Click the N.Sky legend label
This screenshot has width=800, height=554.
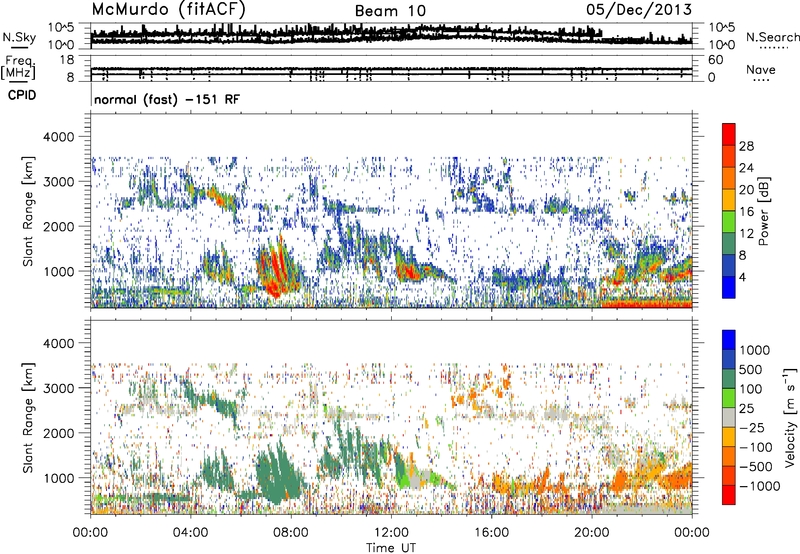tap(19, 37)
